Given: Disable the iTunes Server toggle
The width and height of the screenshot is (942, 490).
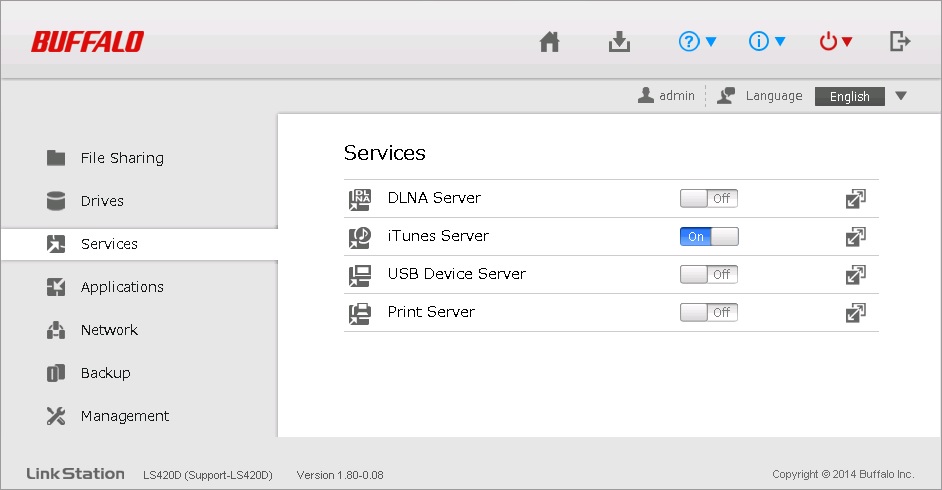Looking at the screenshot, I should click(709, 237).
